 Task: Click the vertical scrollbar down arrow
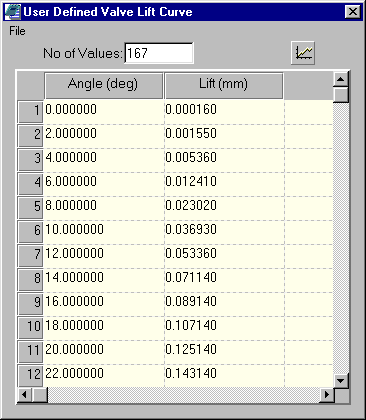341,380
